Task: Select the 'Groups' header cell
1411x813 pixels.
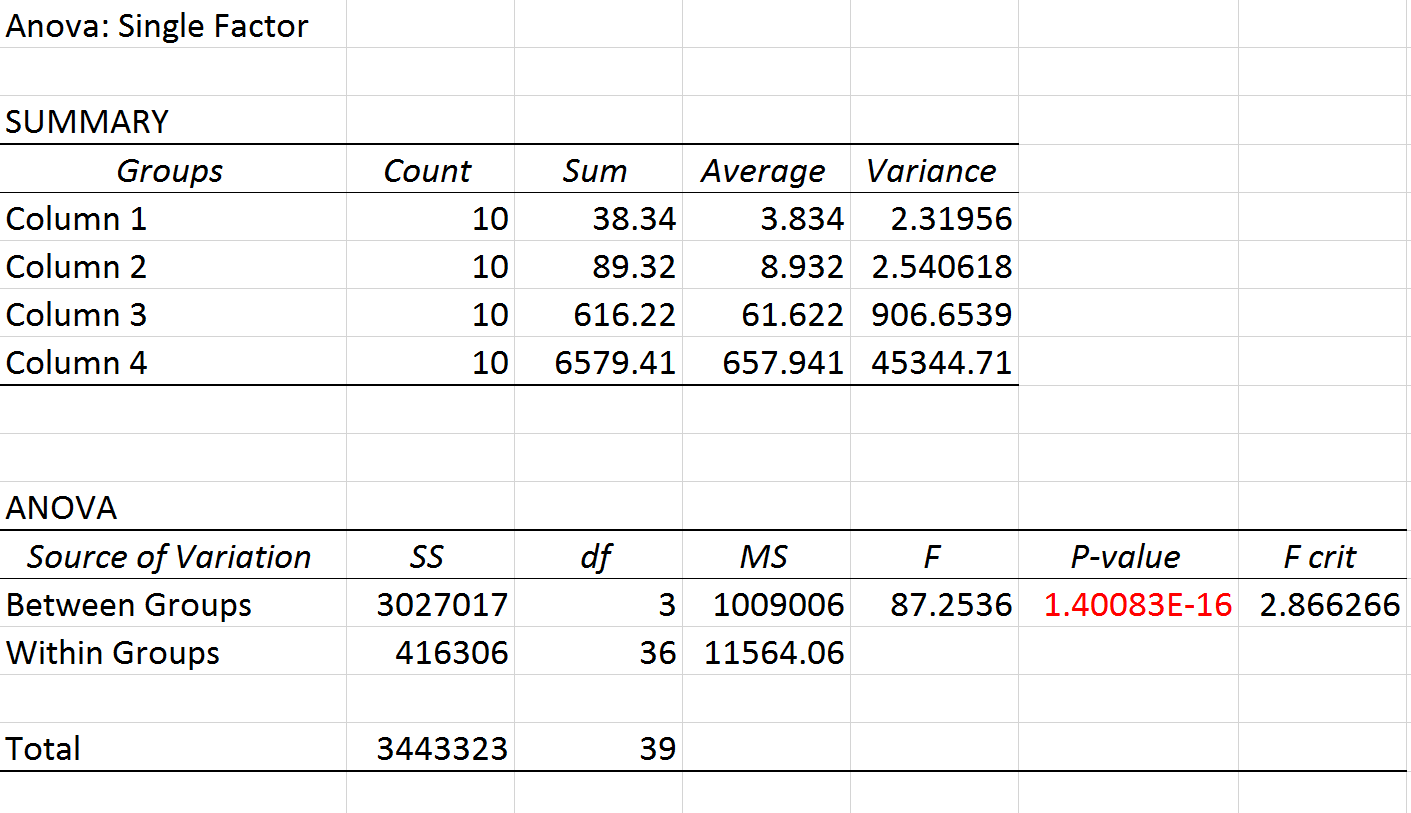Action: (169, 171)
